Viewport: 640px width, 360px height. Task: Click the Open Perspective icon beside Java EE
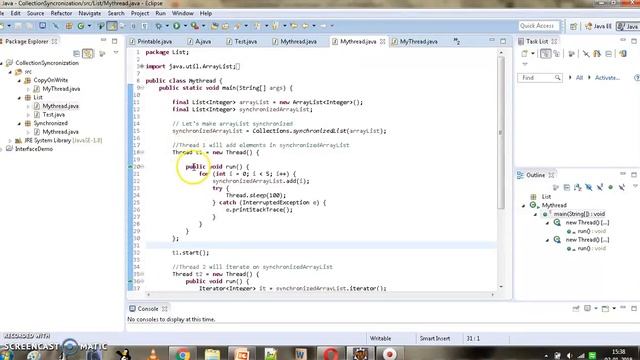pos(573,26)
